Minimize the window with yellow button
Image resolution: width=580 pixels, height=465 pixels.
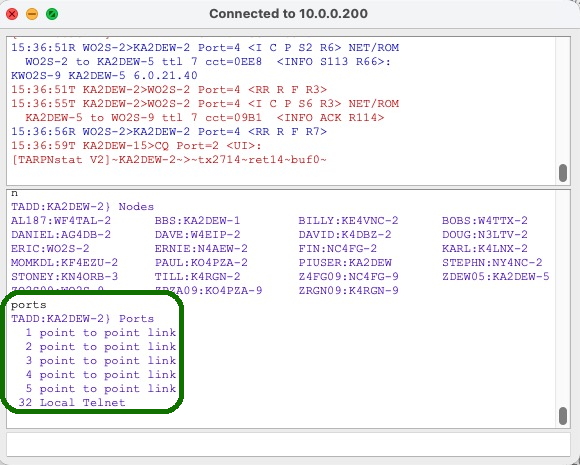pyautogui.click(x=32, y=14)
